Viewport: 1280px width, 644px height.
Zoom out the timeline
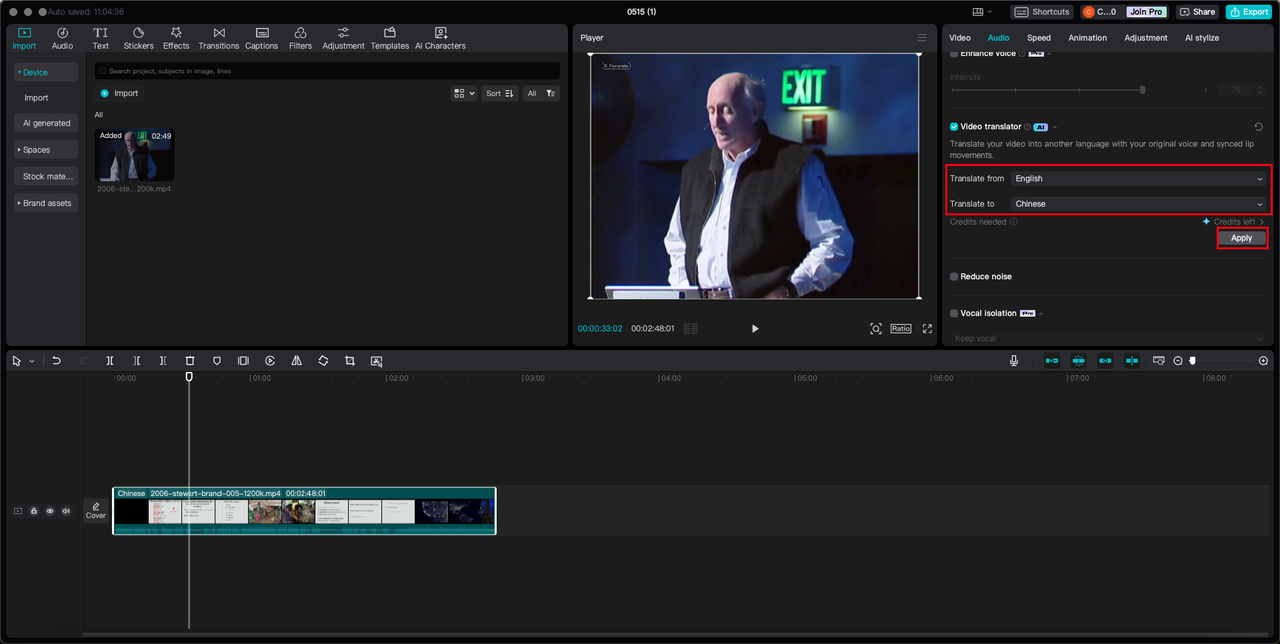pos(1178,361)
